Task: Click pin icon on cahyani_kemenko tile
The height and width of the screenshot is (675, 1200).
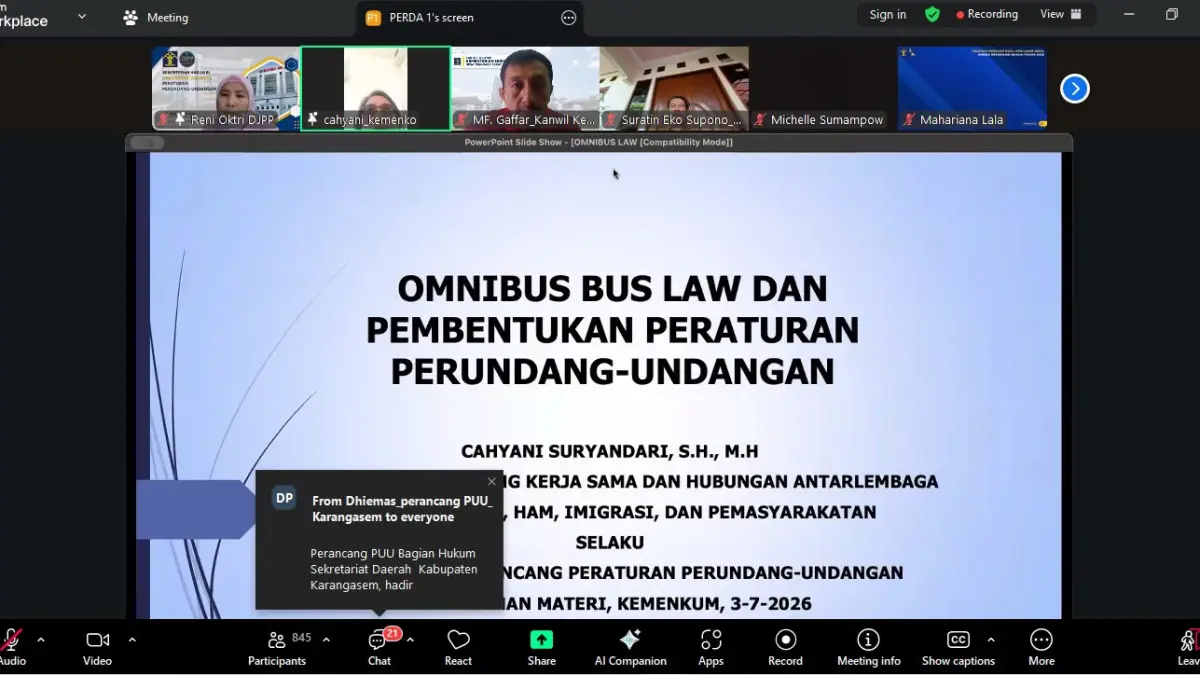Action: (313, 119)
